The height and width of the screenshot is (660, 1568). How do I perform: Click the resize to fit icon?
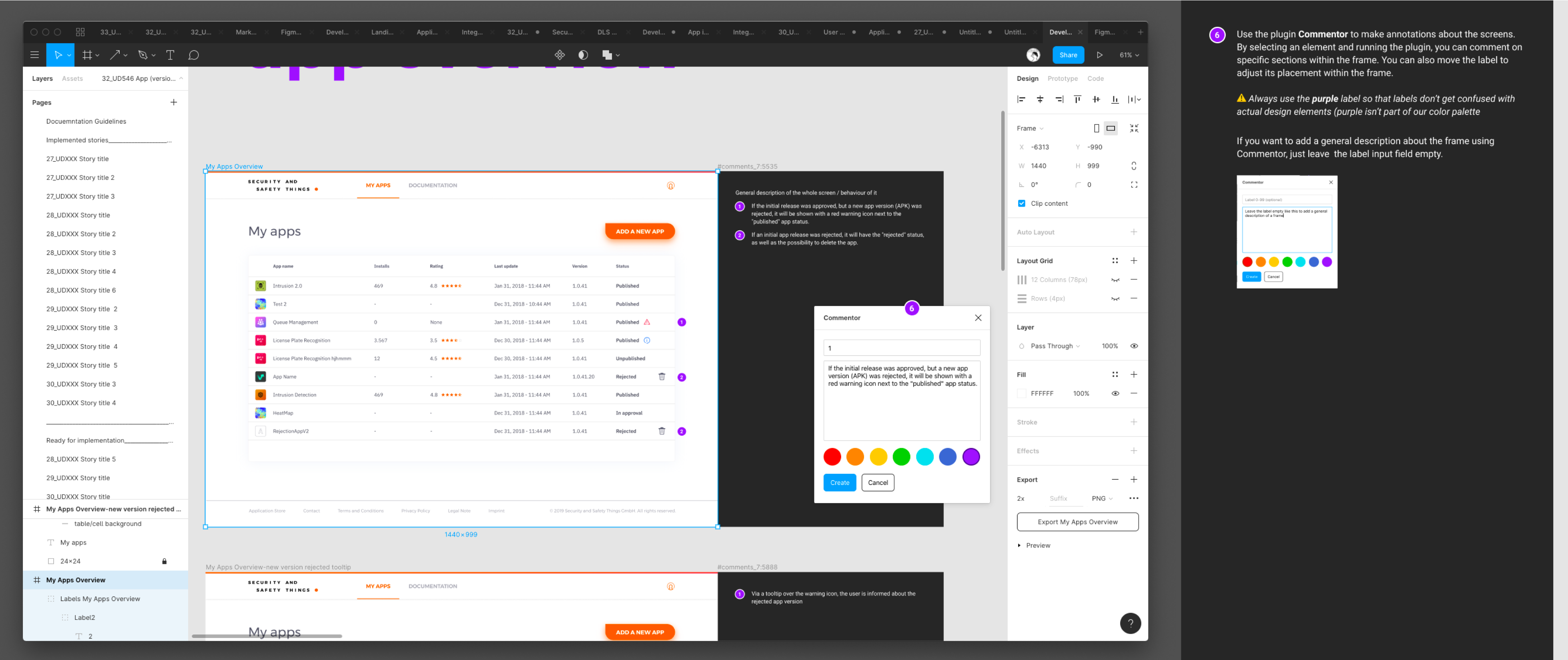[1133, 129]
